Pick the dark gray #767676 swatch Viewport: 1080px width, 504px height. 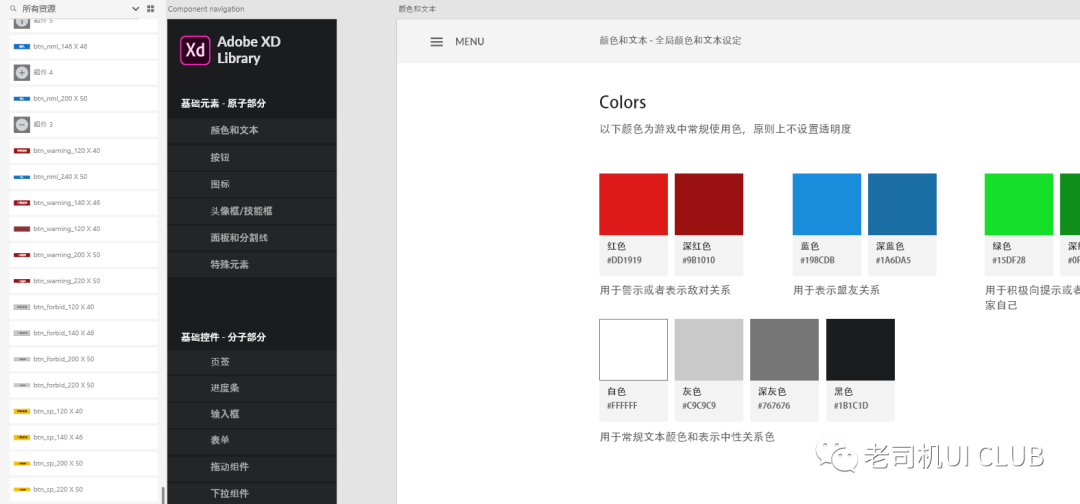click(x=785, y=350)
